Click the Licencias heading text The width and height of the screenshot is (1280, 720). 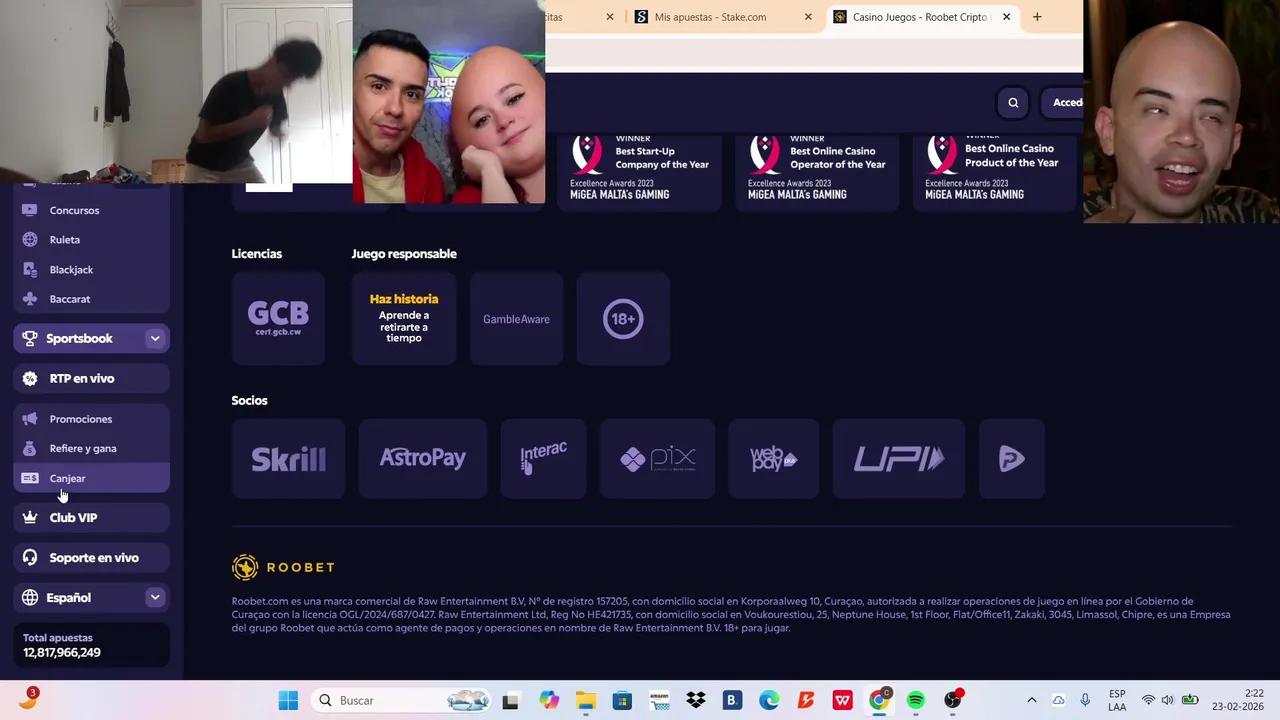[257, 254]
